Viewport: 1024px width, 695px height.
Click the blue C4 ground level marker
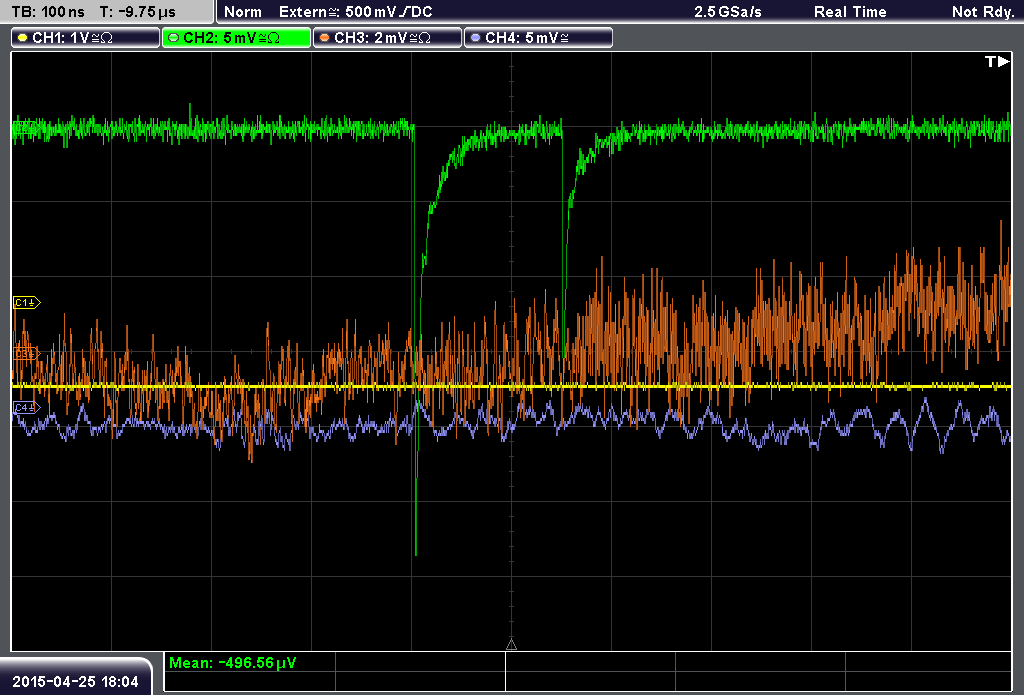[x=27, y=408]
